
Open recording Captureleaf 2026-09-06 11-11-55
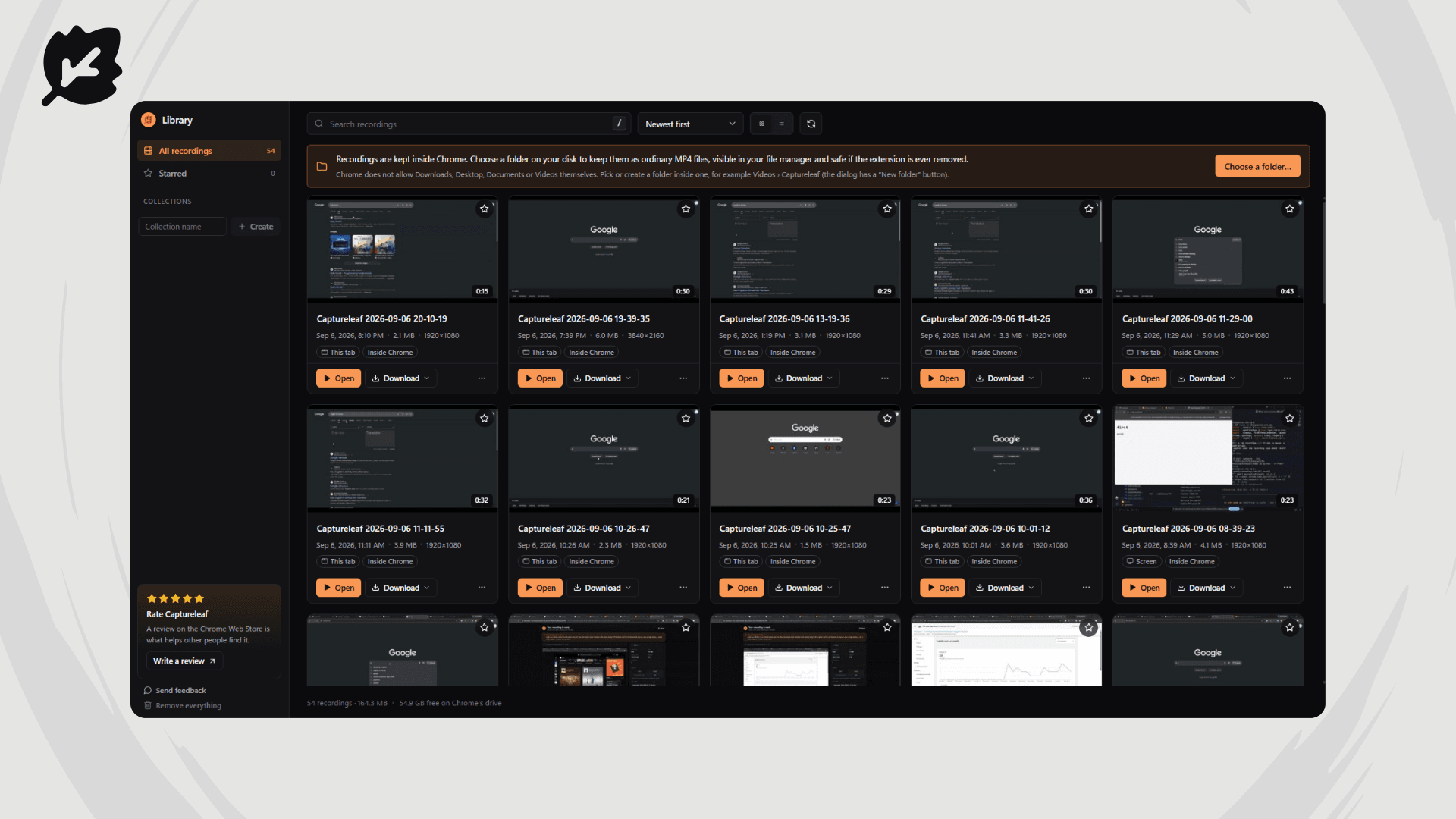pyautogui.click(x=338, y=588)
